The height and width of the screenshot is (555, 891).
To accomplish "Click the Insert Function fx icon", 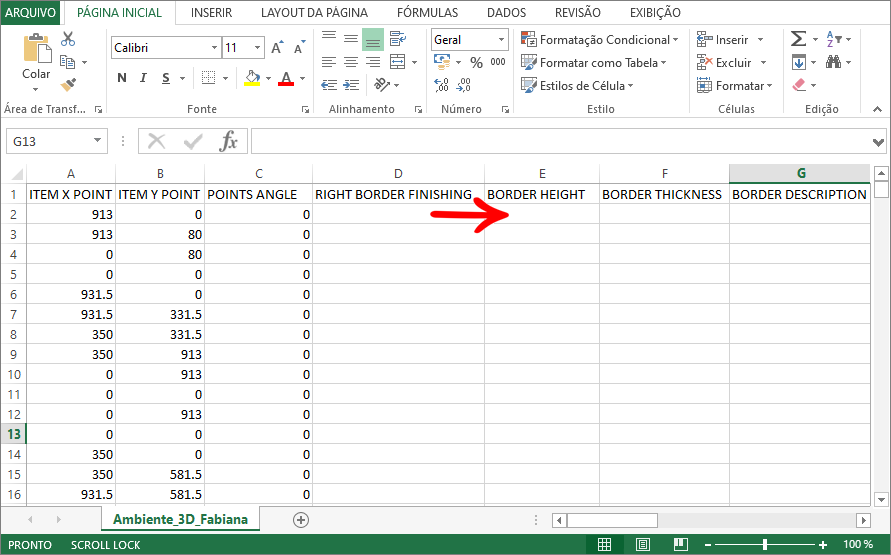I will [228, 141].
